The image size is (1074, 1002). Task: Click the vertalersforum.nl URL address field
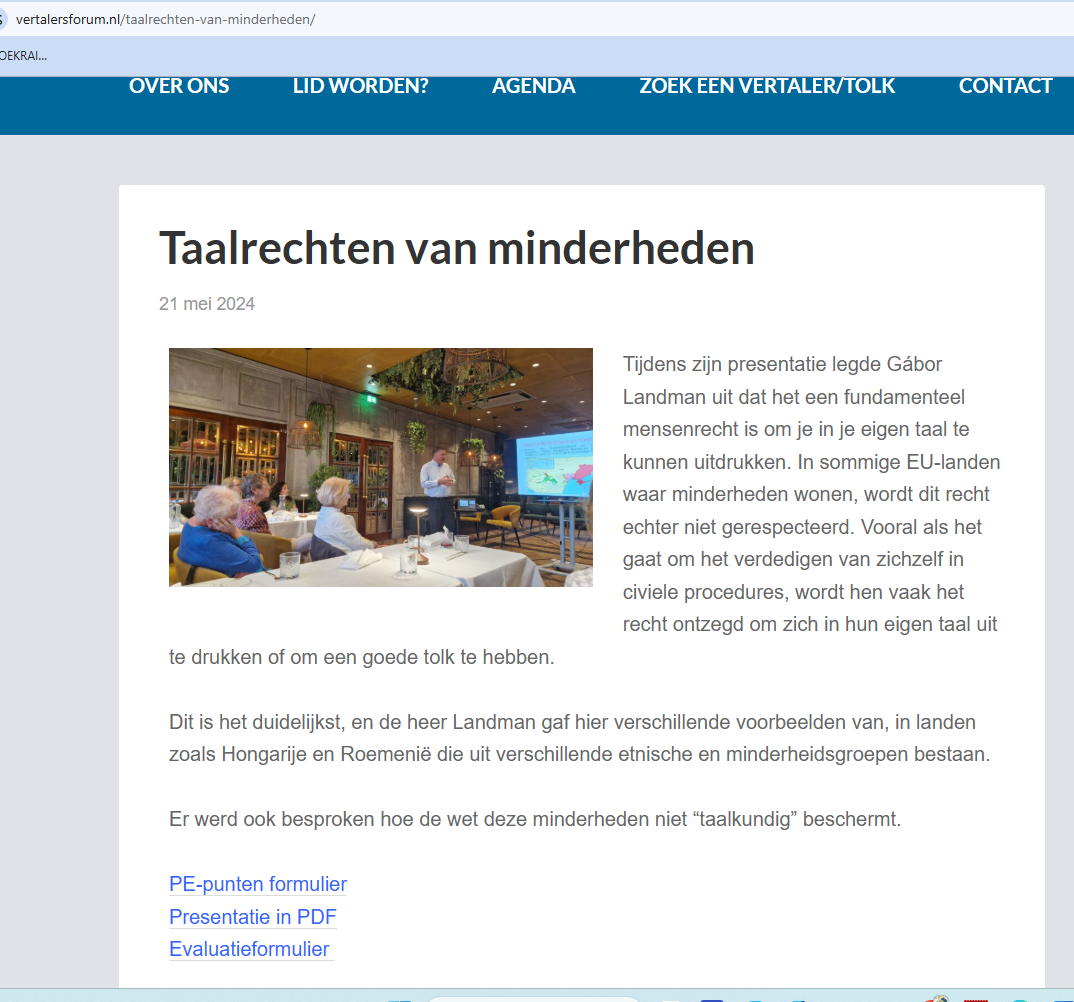pyautogui.click(x=165, y=19)
